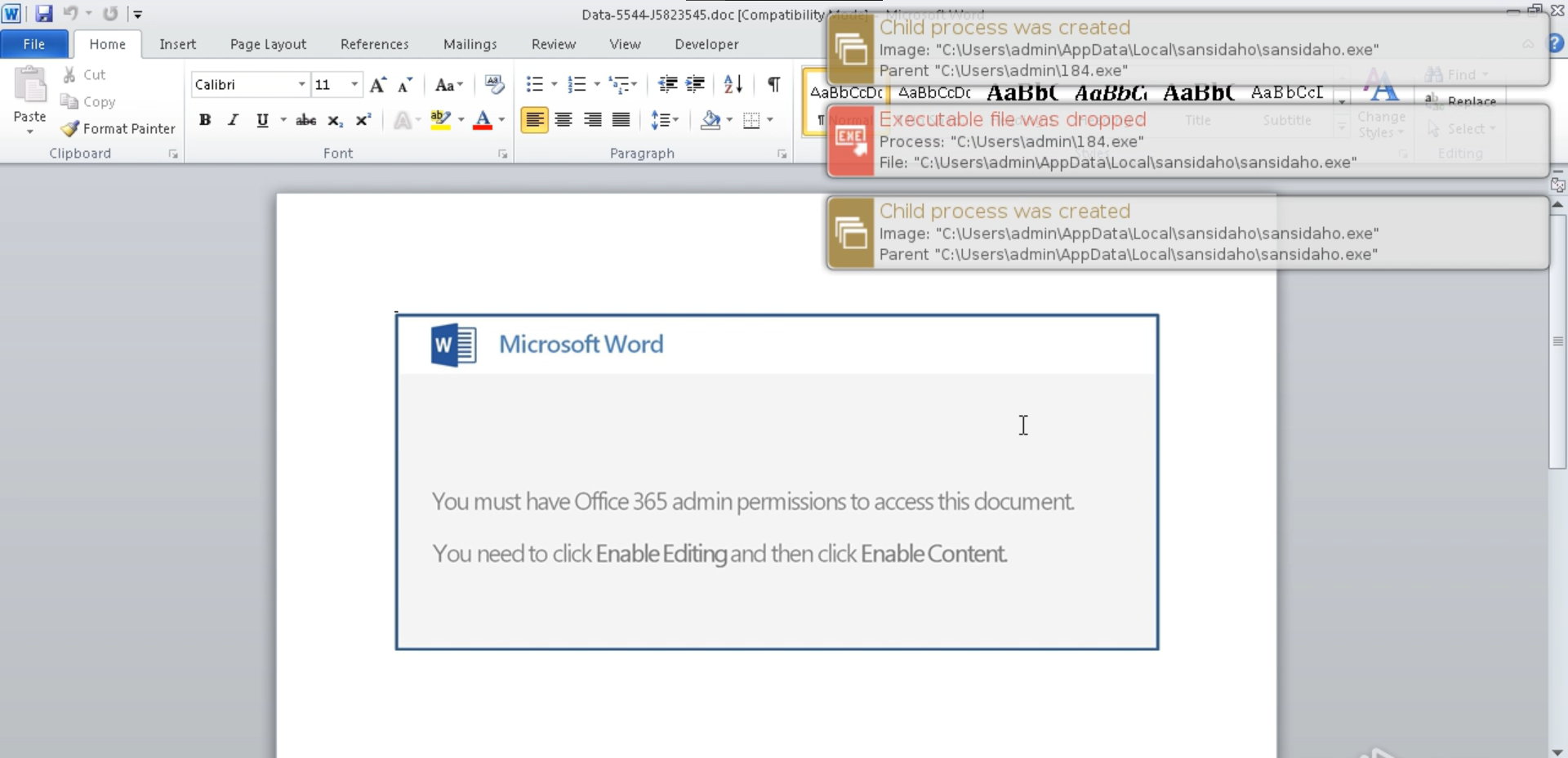The image size is (1568, 758).
Task: Open the Mailings tab
Action: tap(470, 44)
